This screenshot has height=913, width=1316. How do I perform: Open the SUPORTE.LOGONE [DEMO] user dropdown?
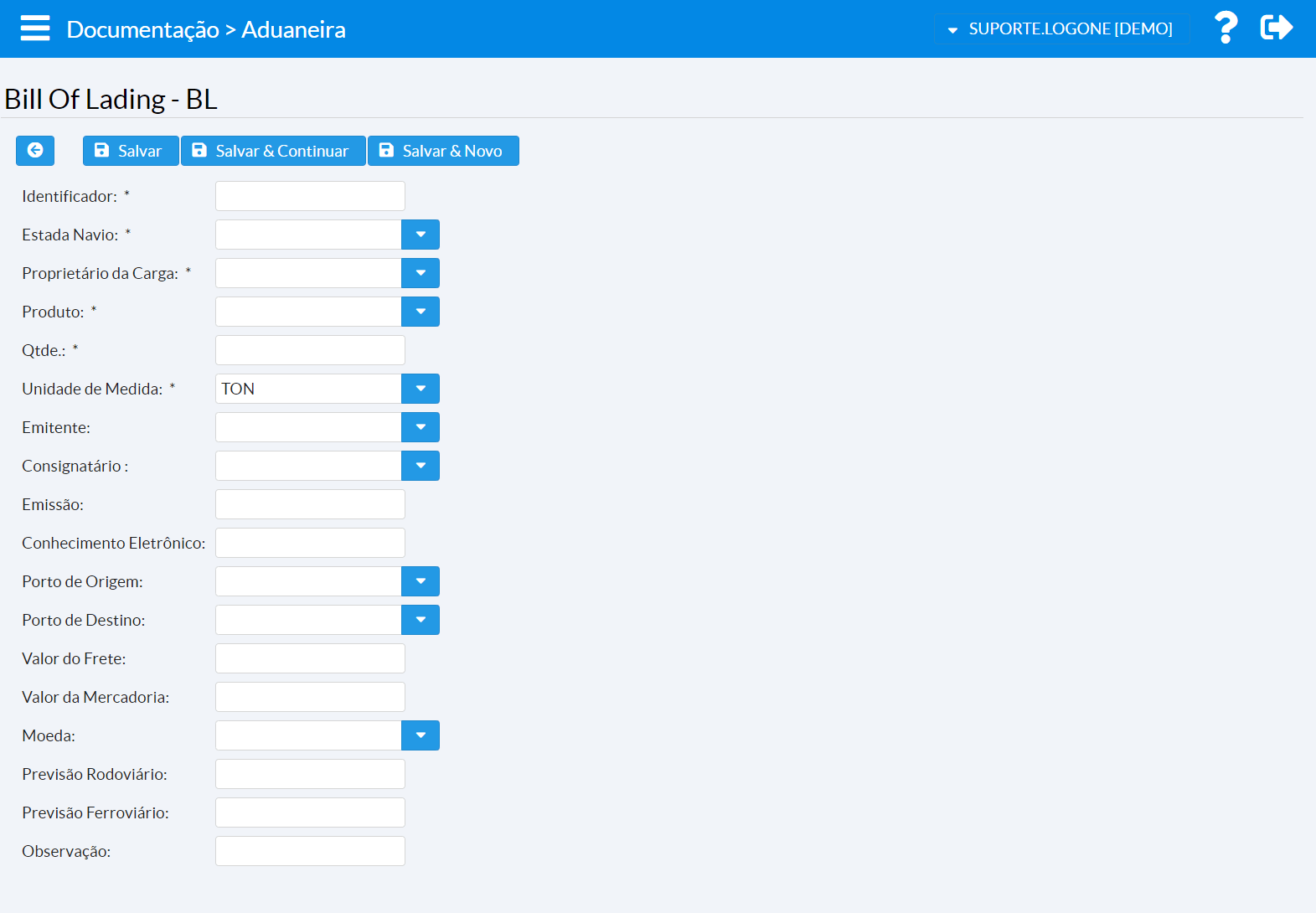pos(1061,29)
